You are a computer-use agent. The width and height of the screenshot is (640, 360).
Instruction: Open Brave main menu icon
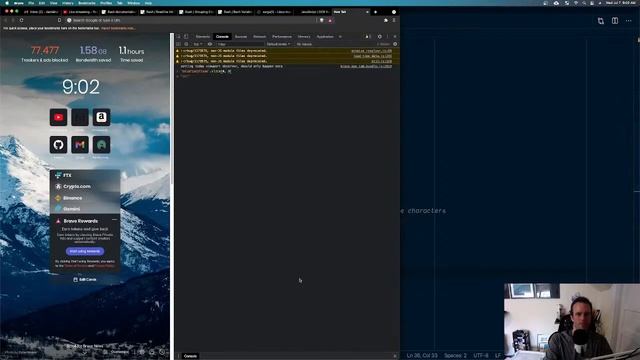394,20
